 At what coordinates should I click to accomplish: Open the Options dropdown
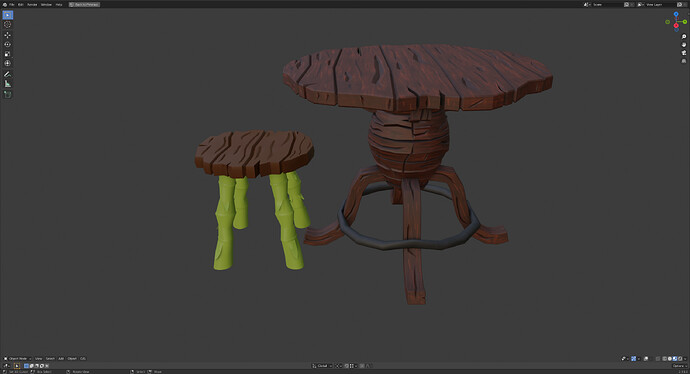(x=680, y=366)
